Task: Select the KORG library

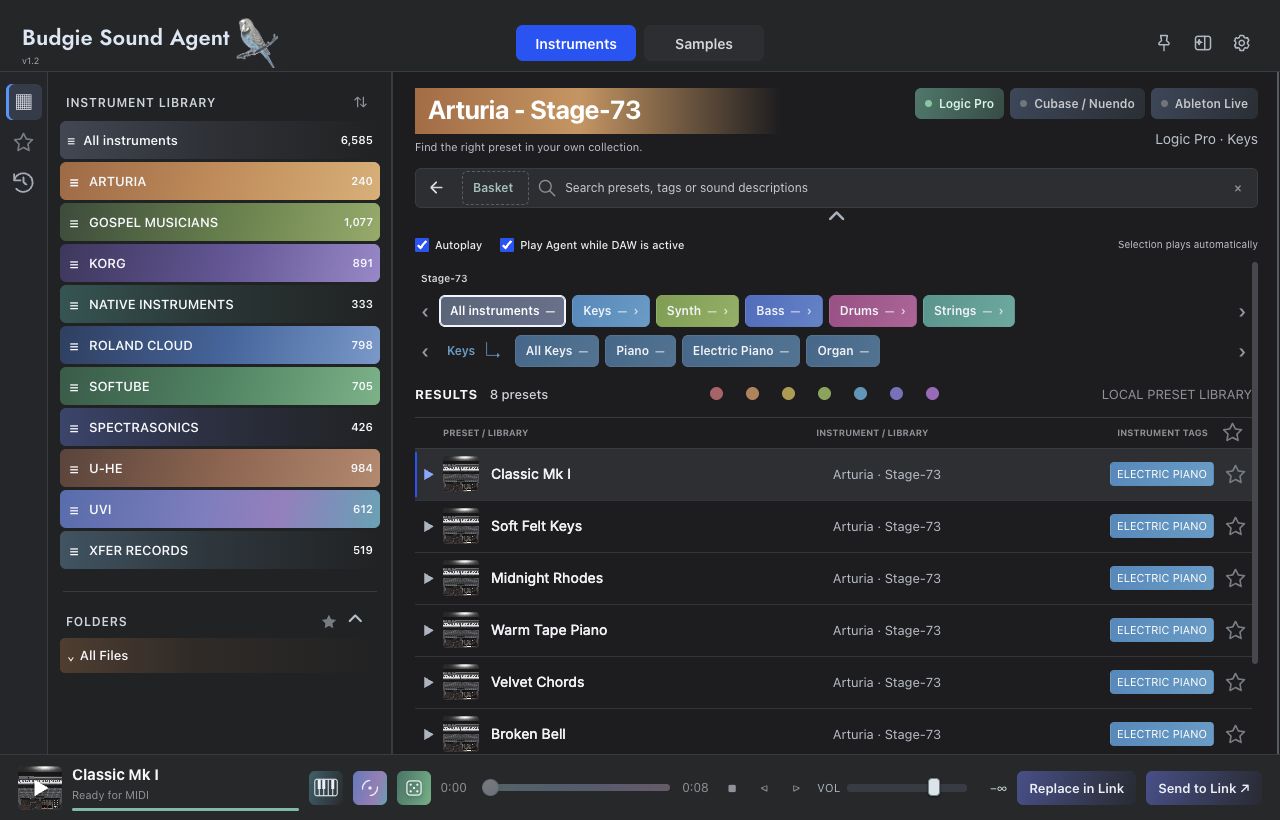Action: [x=220, y=264]
